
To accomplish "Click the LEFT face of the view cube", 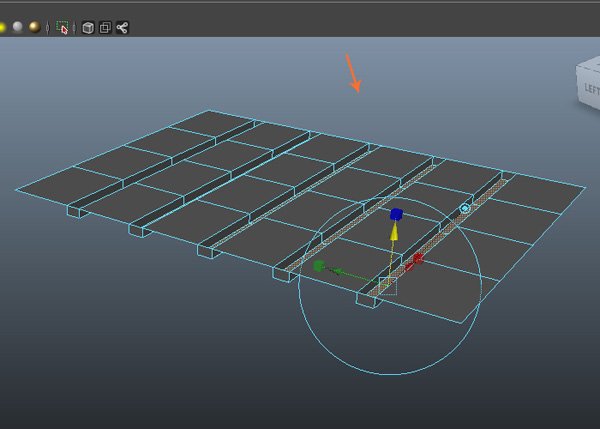I will pyautogui.click(x=590, y=88).
